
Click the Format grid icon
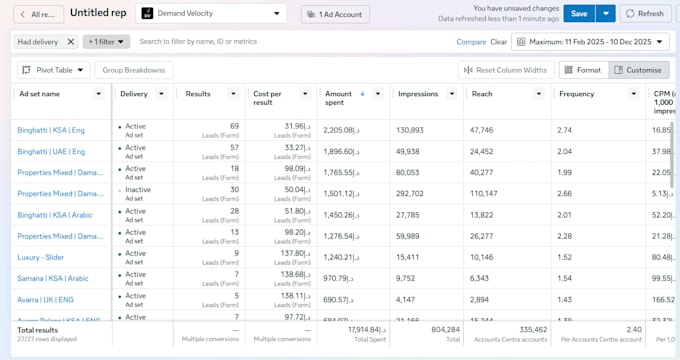tap(569, 70)
